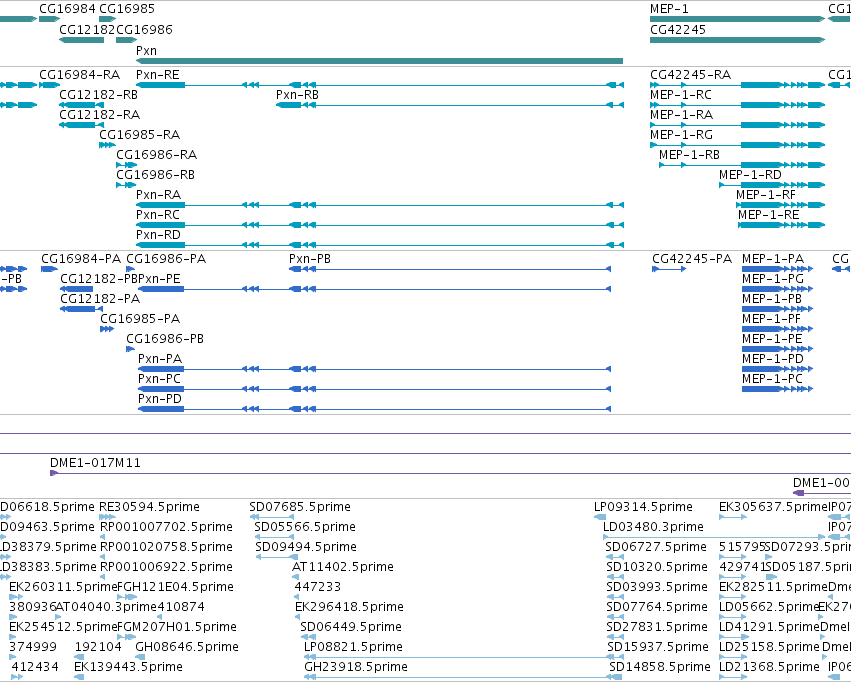Select the CG16985 gene label in top track

pos(127,9)
